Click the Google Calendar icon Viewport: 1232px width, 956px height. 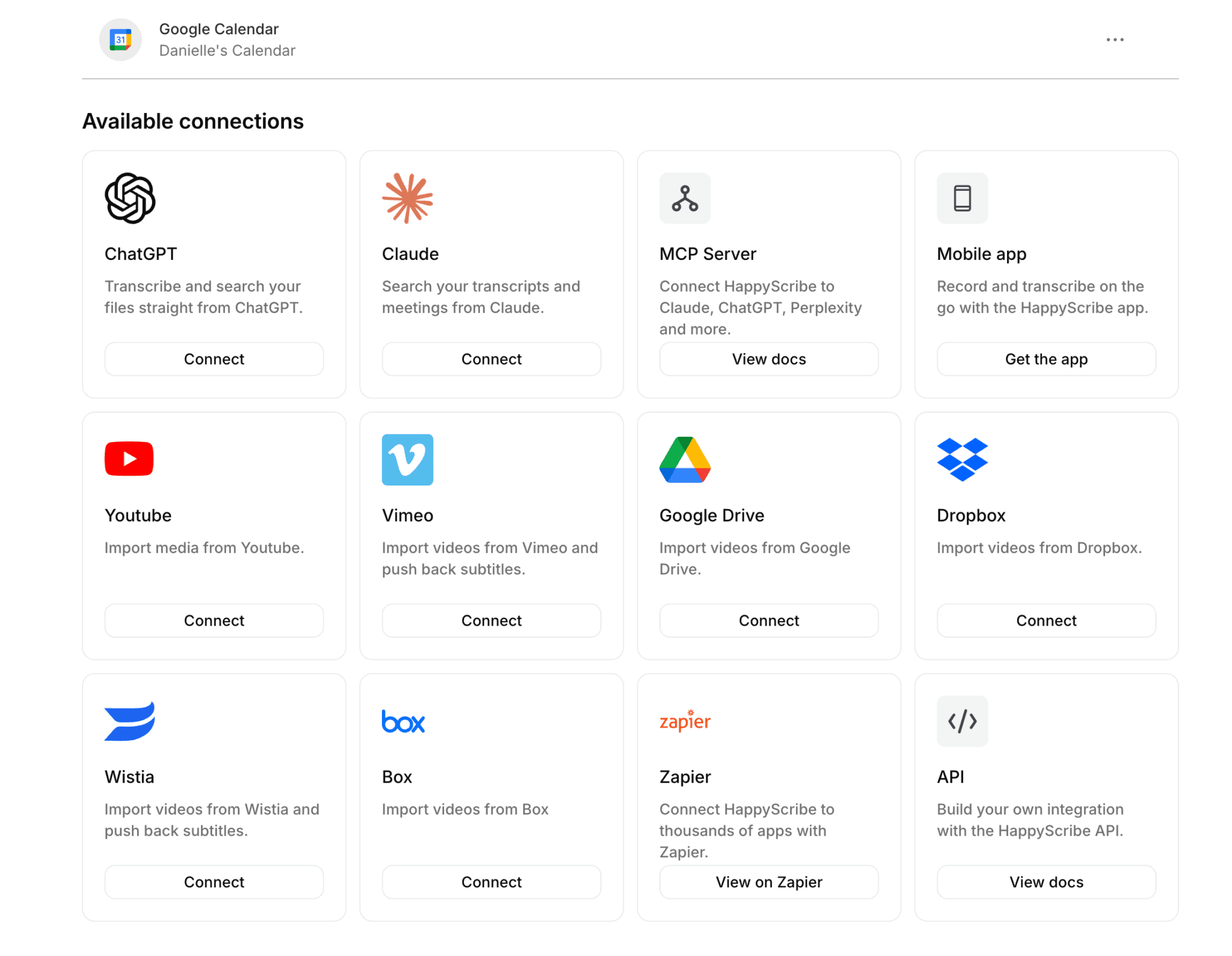tap(120, 40)
